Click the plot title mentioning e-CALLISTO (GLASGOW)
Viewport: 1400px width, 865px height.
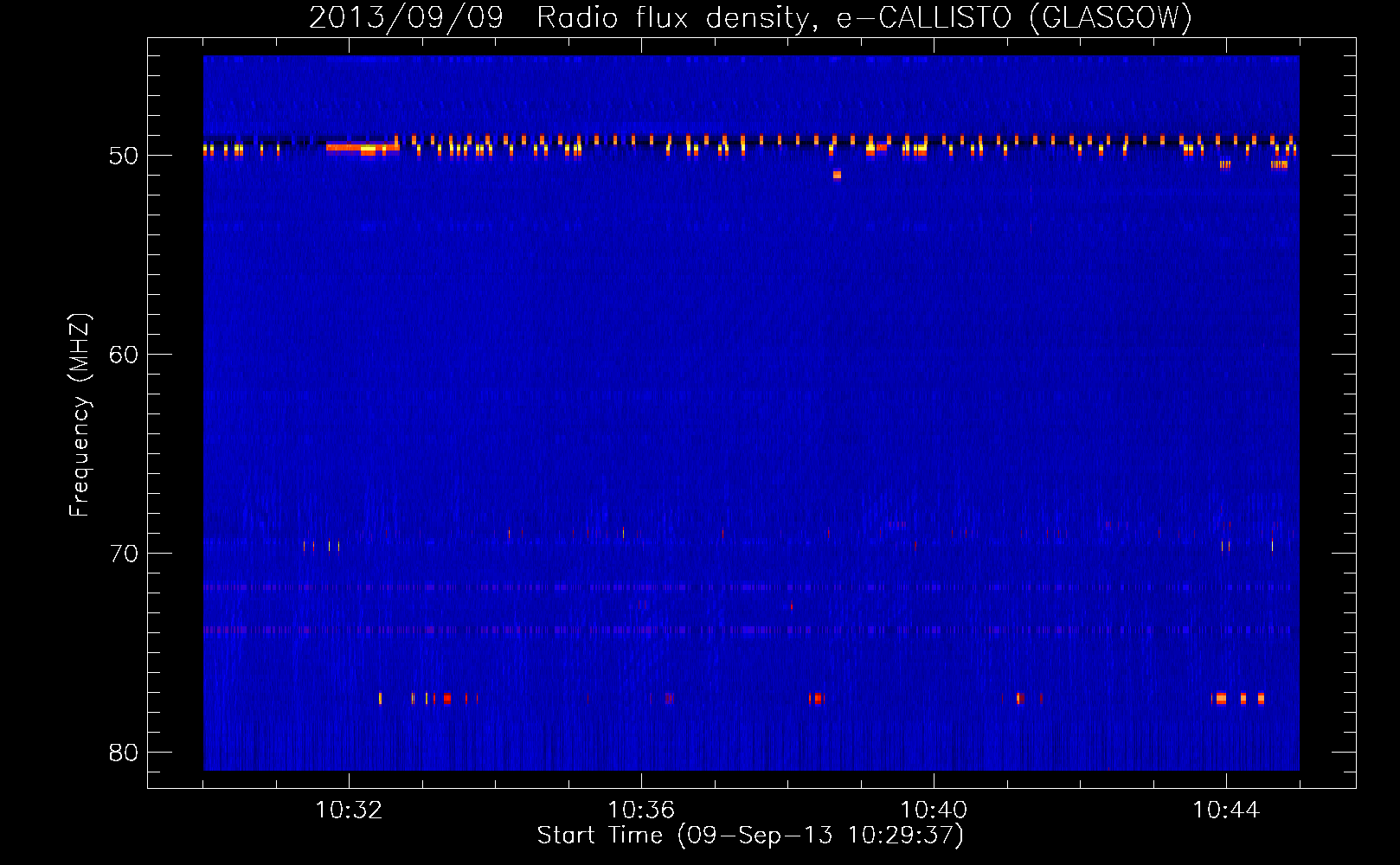coord(750,17)
